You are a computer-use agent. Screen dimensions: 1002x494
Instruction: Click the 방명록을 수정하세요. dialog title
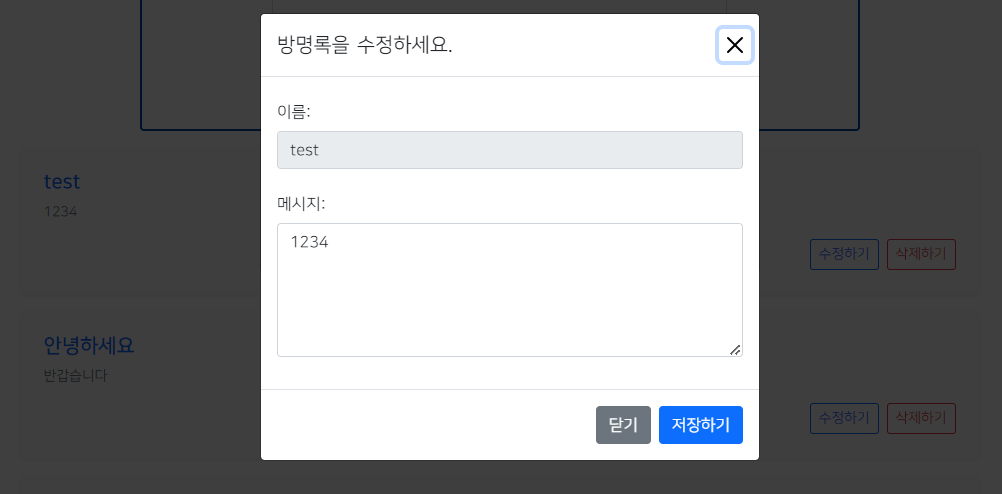[365, 45]
